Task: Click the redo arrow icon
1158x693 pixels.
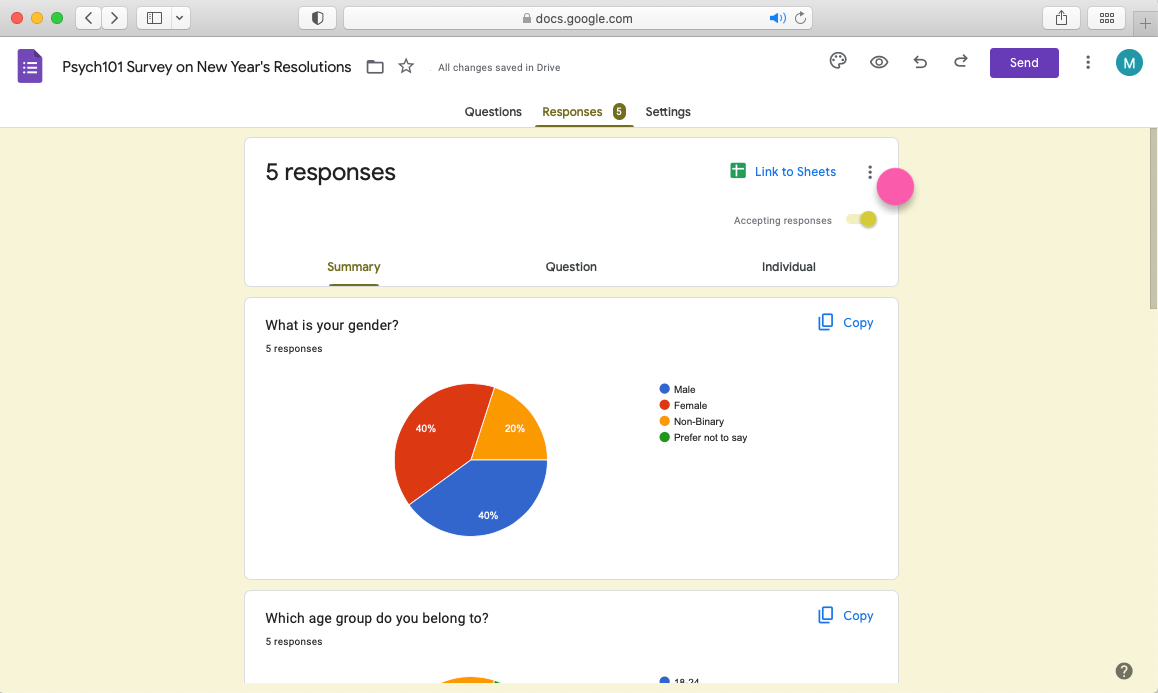Action: (x=960, y=62)
